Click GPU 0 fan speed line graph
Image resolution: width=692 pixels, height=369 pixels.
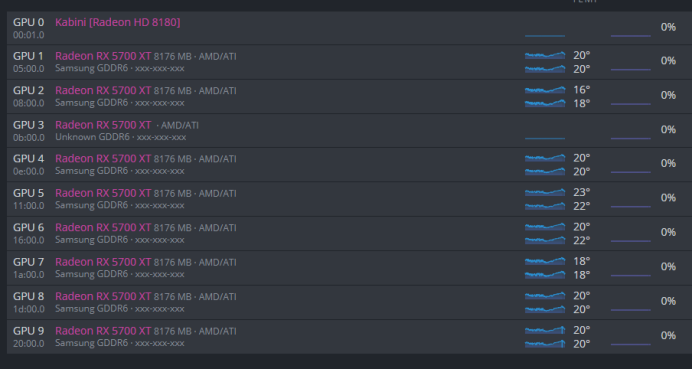pos(631,36)
